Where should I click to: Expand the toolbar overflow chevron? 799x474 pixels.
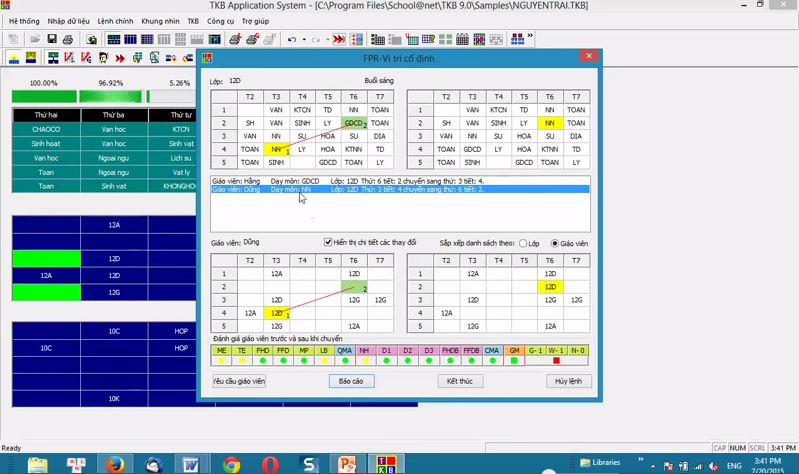pyautogui.click(x=530, y=36)
